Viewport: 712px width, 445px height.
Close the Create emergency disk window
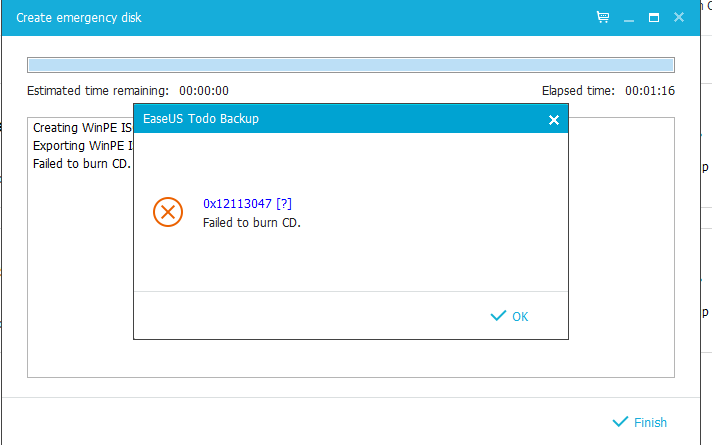coord(679,17)
